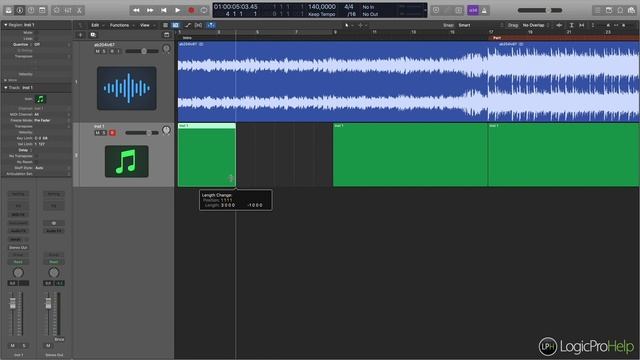Go to beginning of project

(x=164, y=10)
